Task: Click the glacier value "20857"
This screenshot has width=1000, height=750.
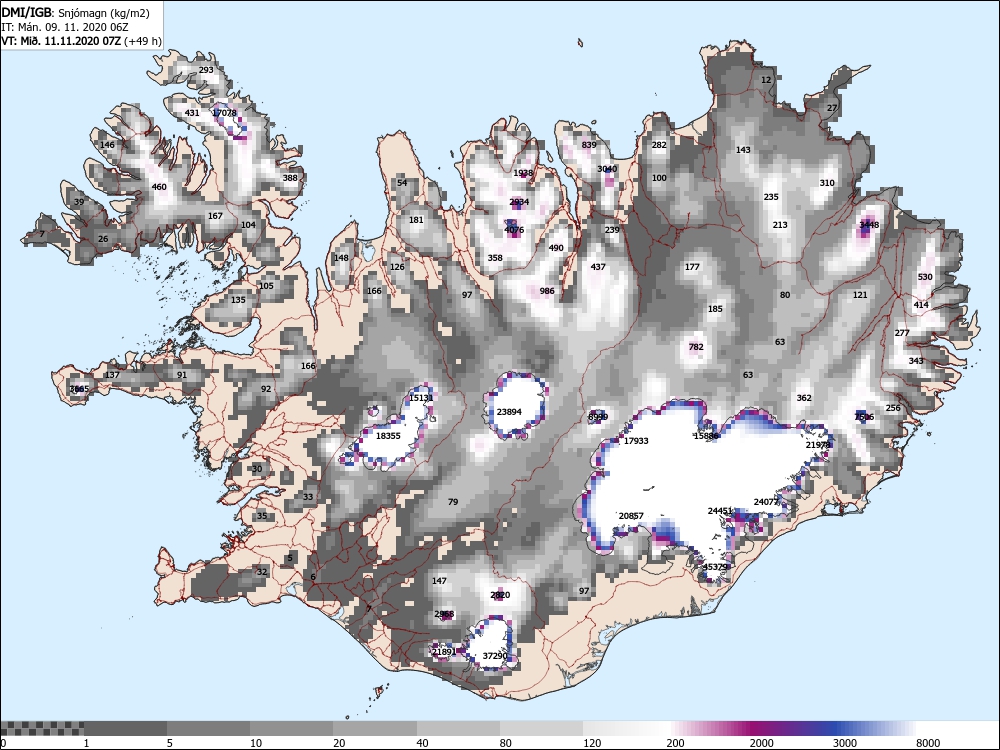Action: tap(631, 516)
